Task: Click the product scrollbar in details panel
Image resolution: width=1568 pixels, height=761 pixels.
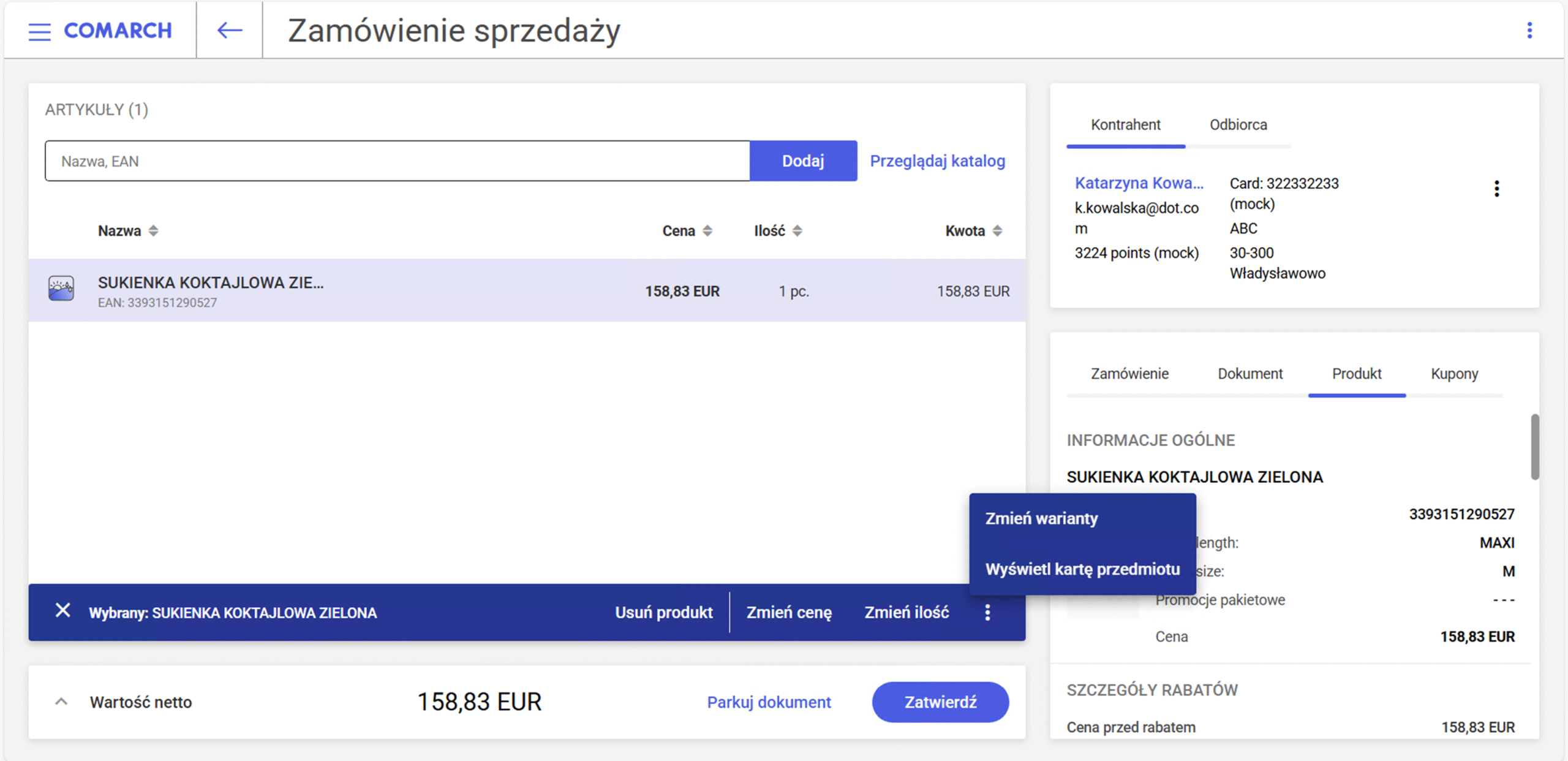Action: pos(1534,447)
